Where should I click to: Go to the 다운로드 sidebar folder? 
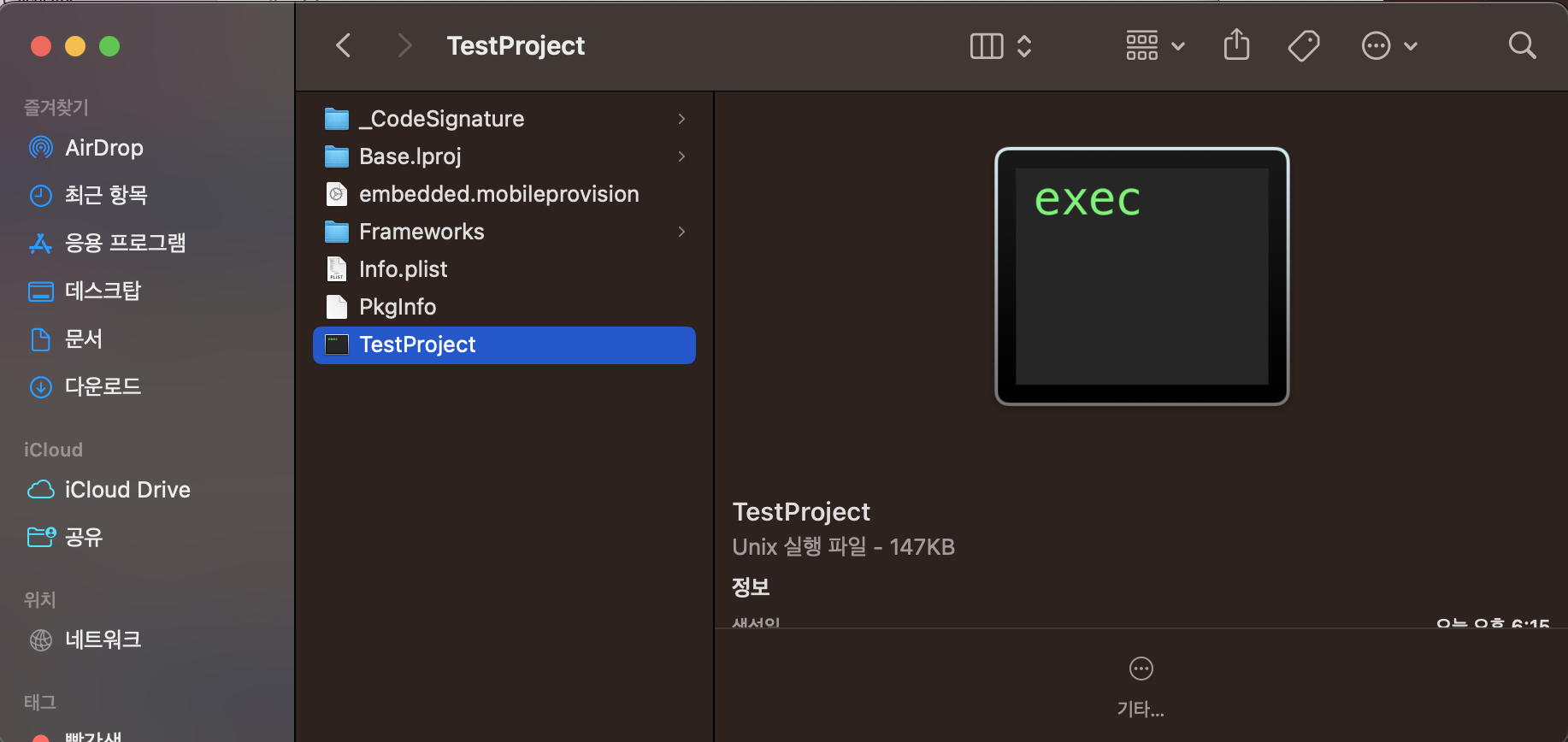point(103,386)
